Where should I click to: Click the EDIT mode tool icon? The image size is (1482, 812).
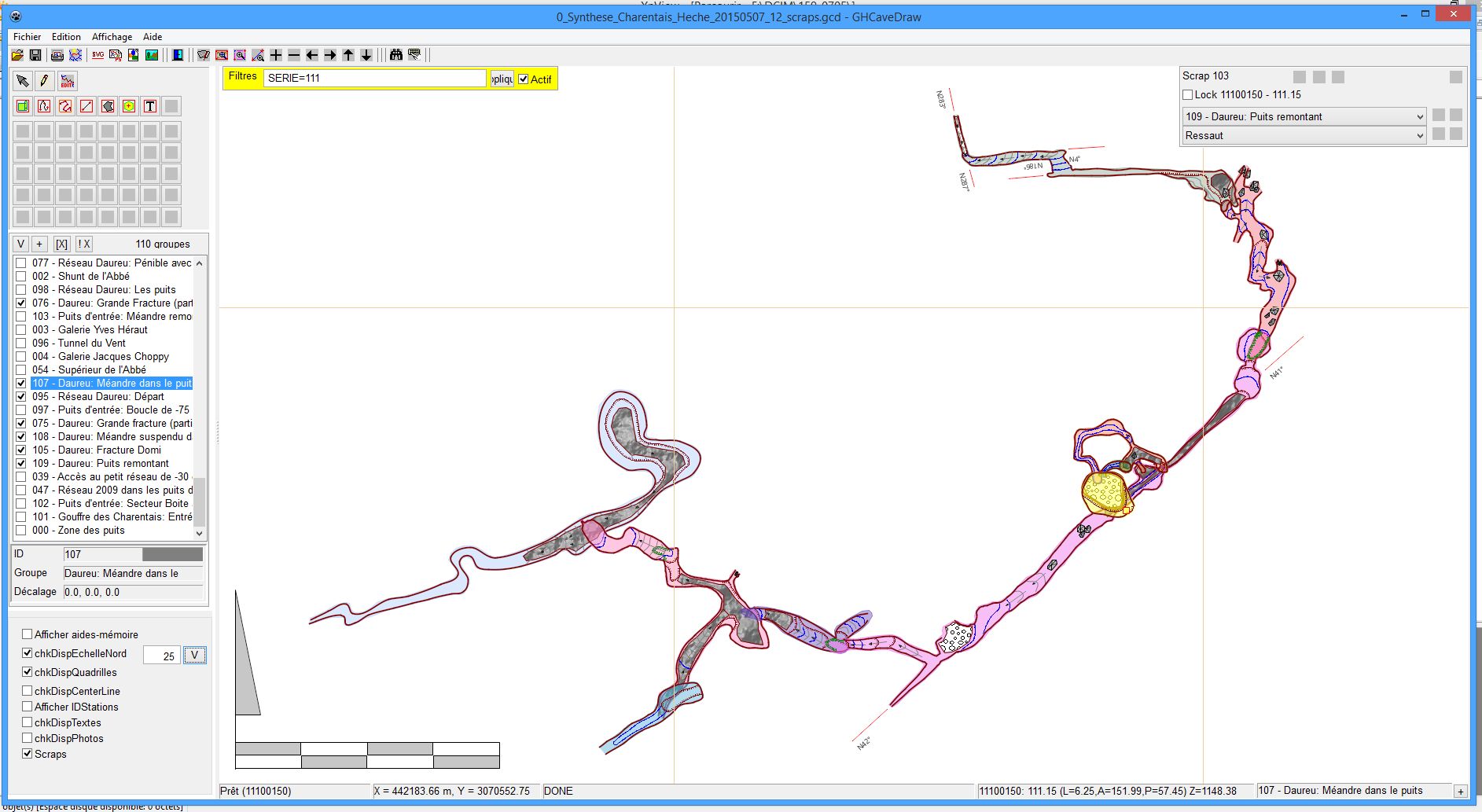[68, 81]
